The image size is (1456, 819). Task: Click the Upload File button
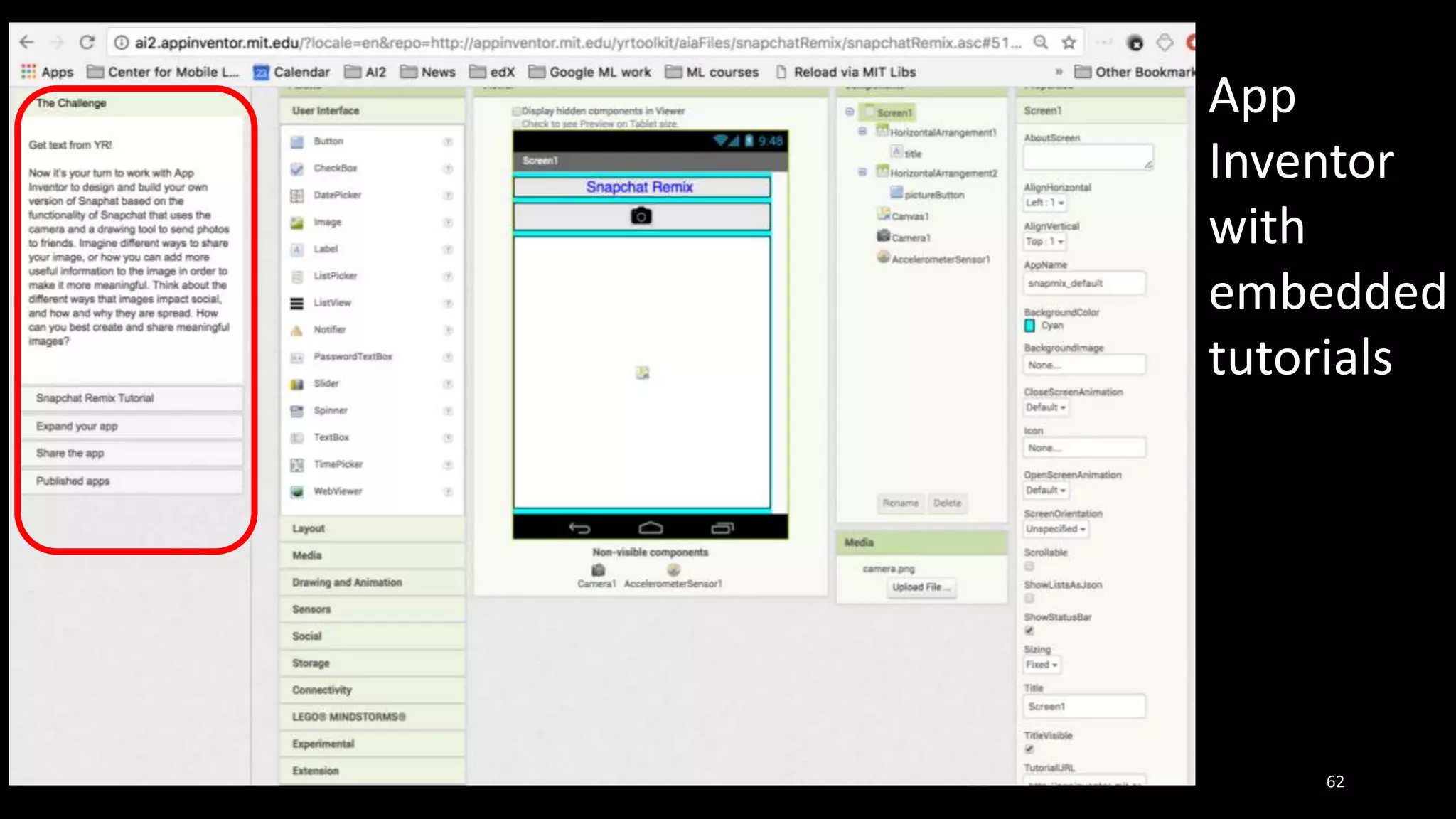pyautogui.click(x=920, y=587)
